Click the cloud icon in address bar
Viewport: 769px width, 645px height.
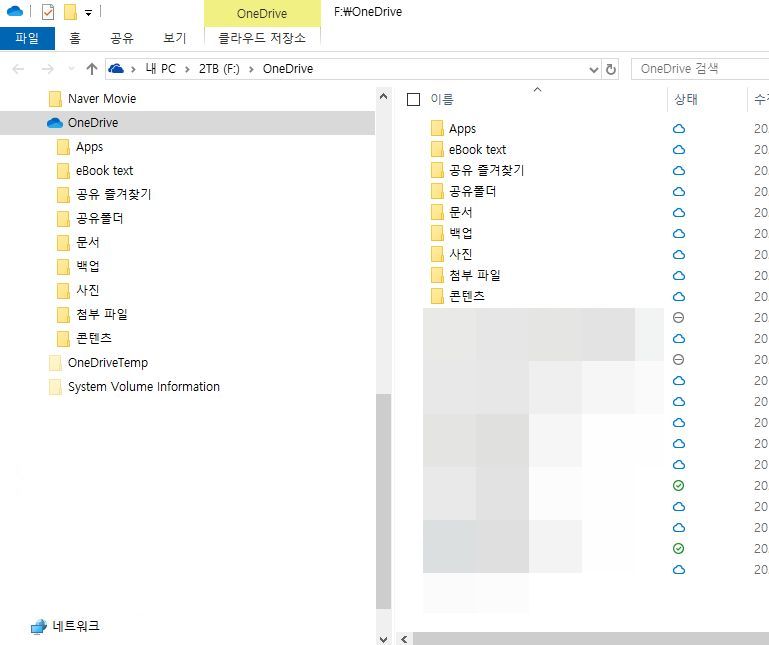coord(116,69)
